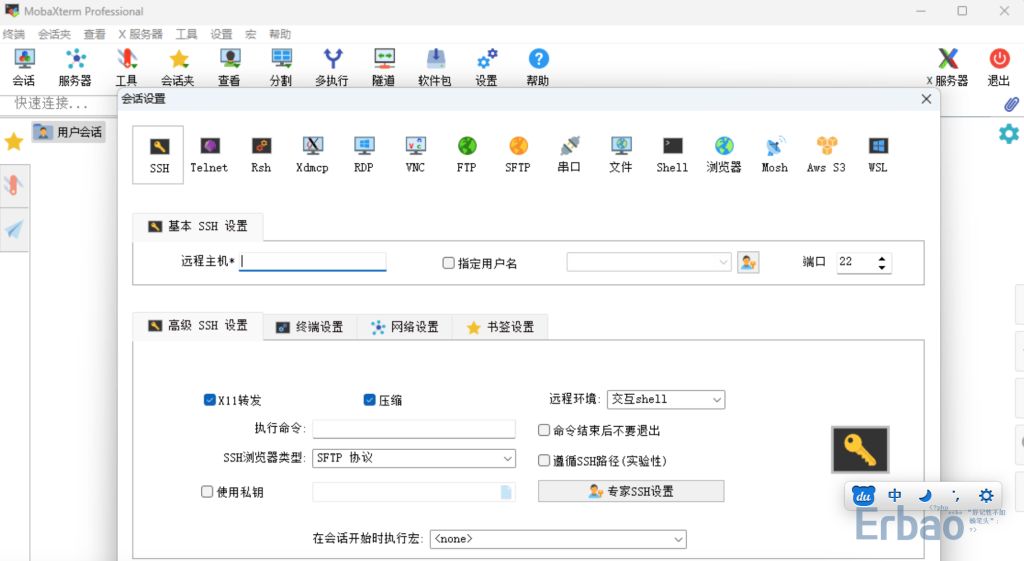Image resolution: width=1024 pixels, height=561 pixels.
Task: Select the RDP session type
Action: [x=364, y=155]
